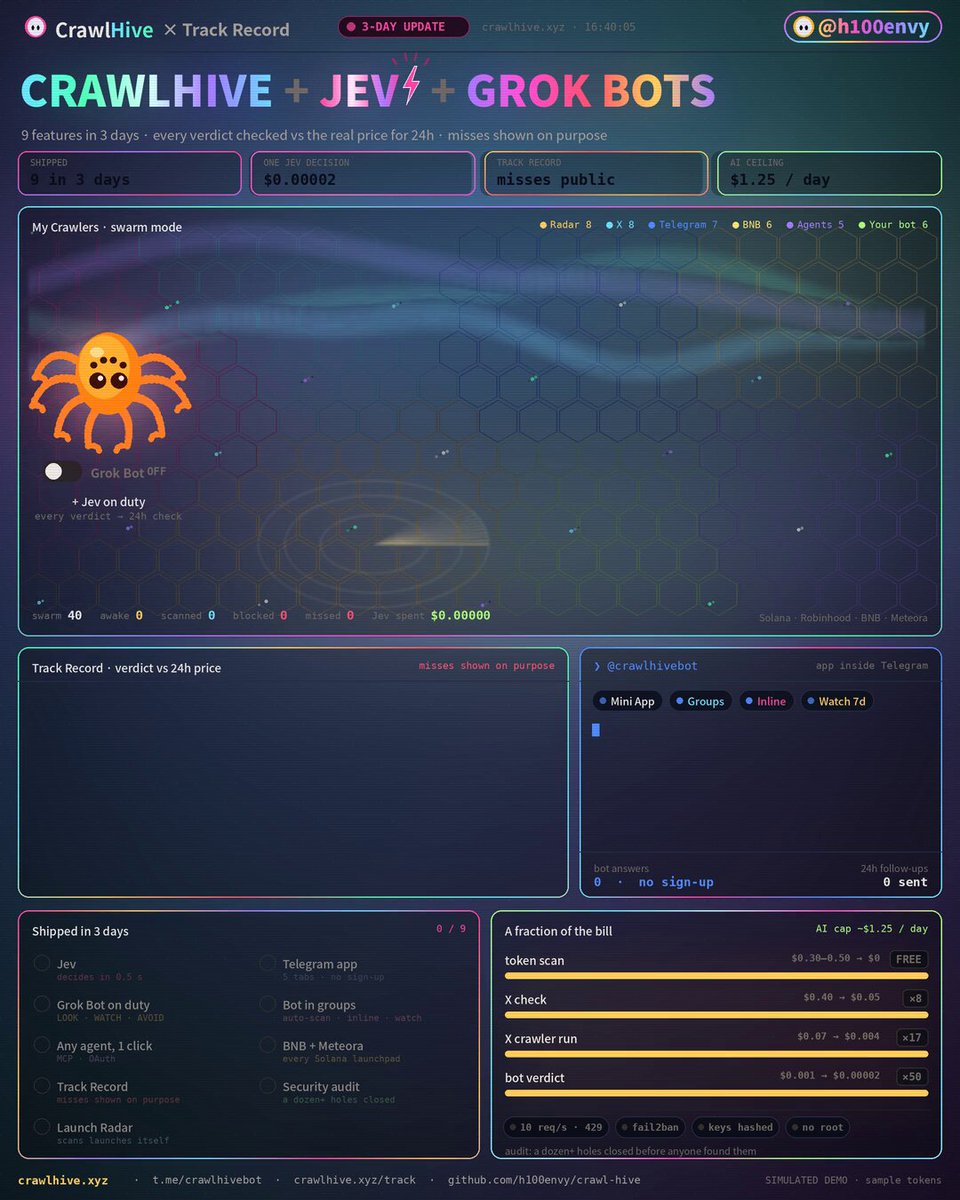Click the X check cost bar
This screenshot has width=960, height=1200.
point(716,1015)
